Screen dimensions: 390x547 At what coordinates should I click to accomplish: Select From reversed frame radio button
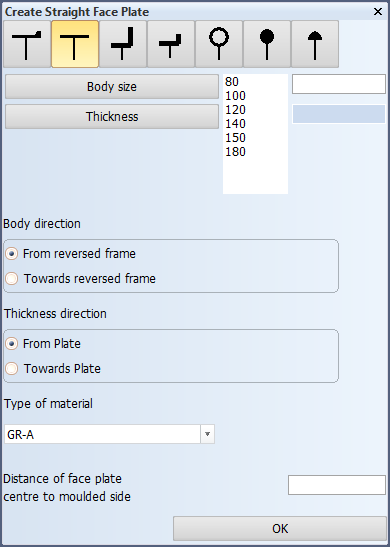click(12, 254)
